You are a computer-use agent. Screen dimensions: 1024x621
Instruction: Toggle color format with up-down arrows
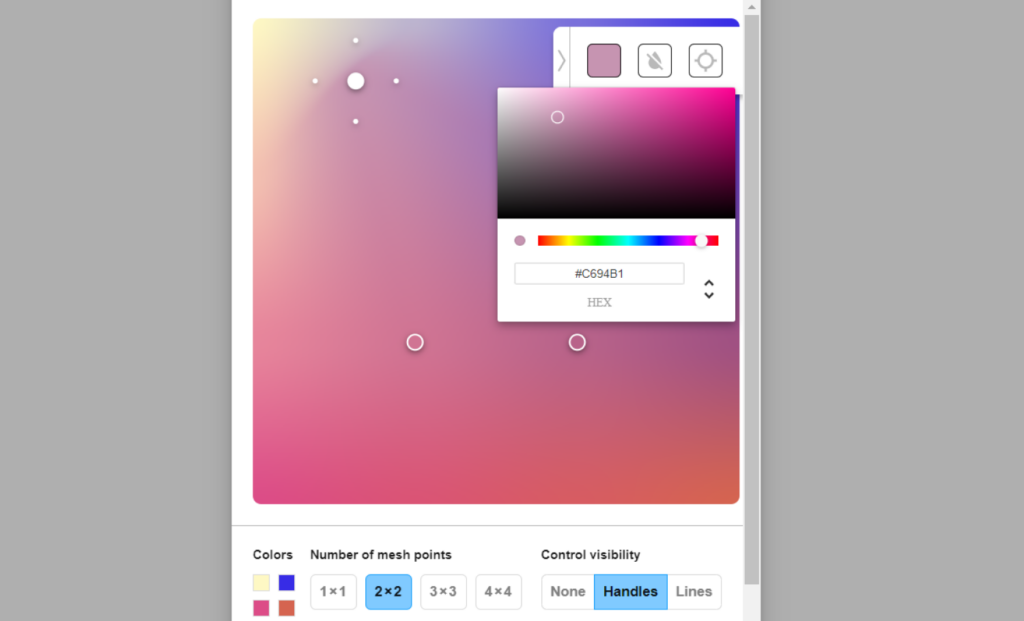coord(709,289)
